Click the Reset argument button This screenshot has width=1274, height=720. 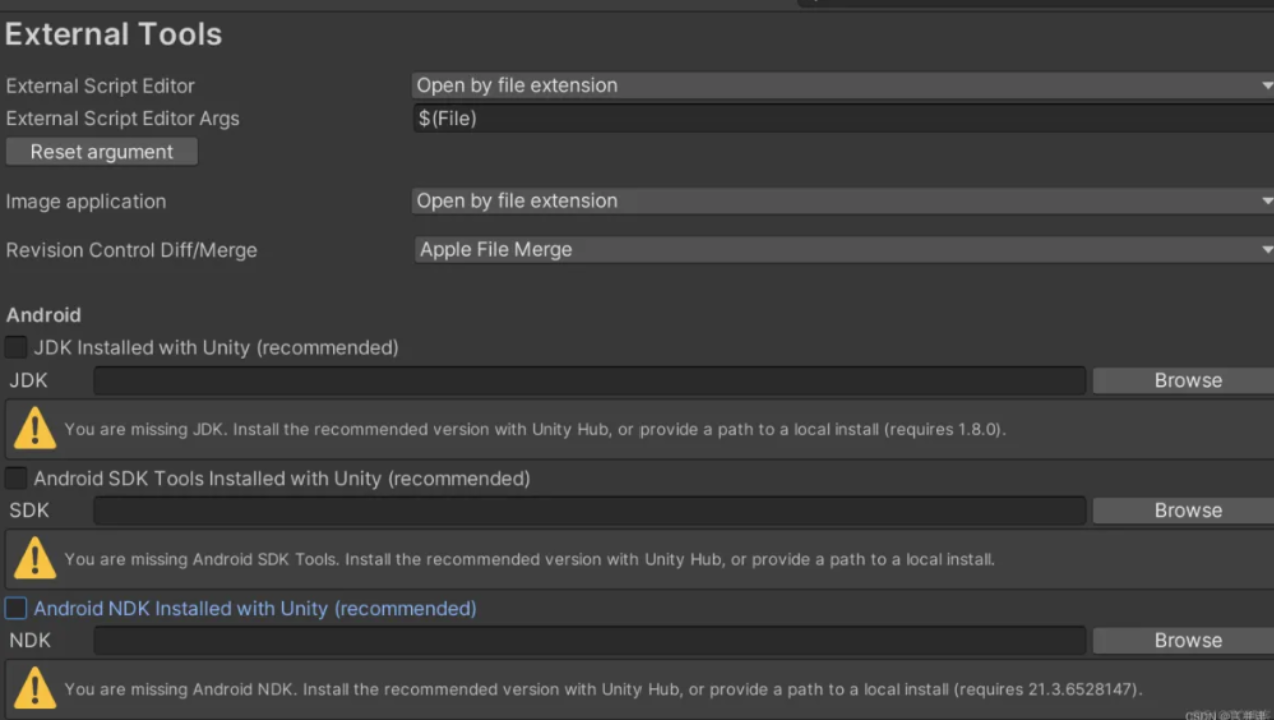101,152
